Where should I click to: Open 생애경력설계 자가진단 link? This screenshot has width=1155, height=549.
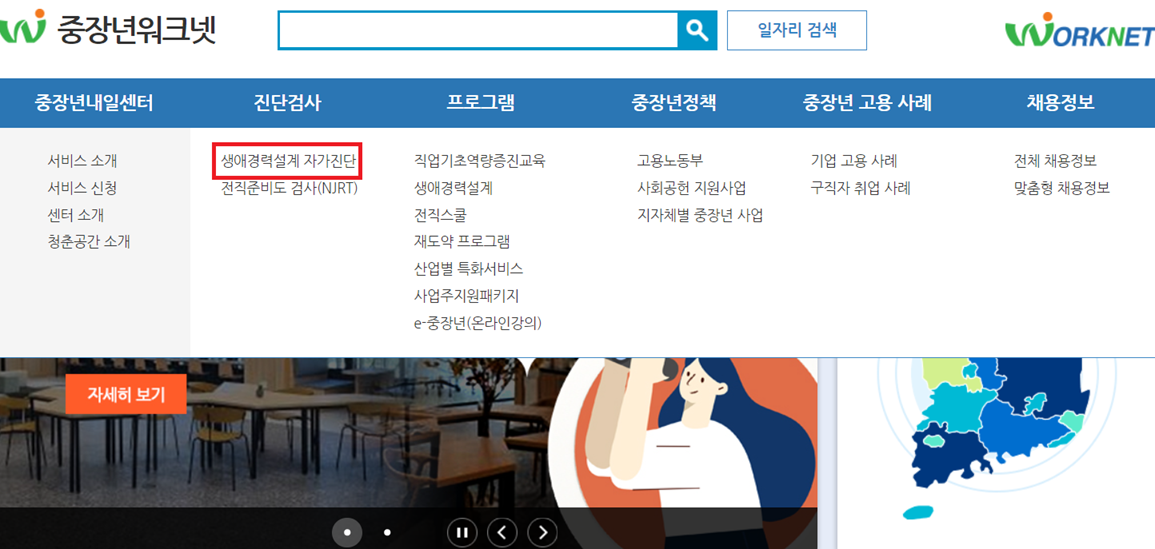pyautogui.click(x=289, y=161)
